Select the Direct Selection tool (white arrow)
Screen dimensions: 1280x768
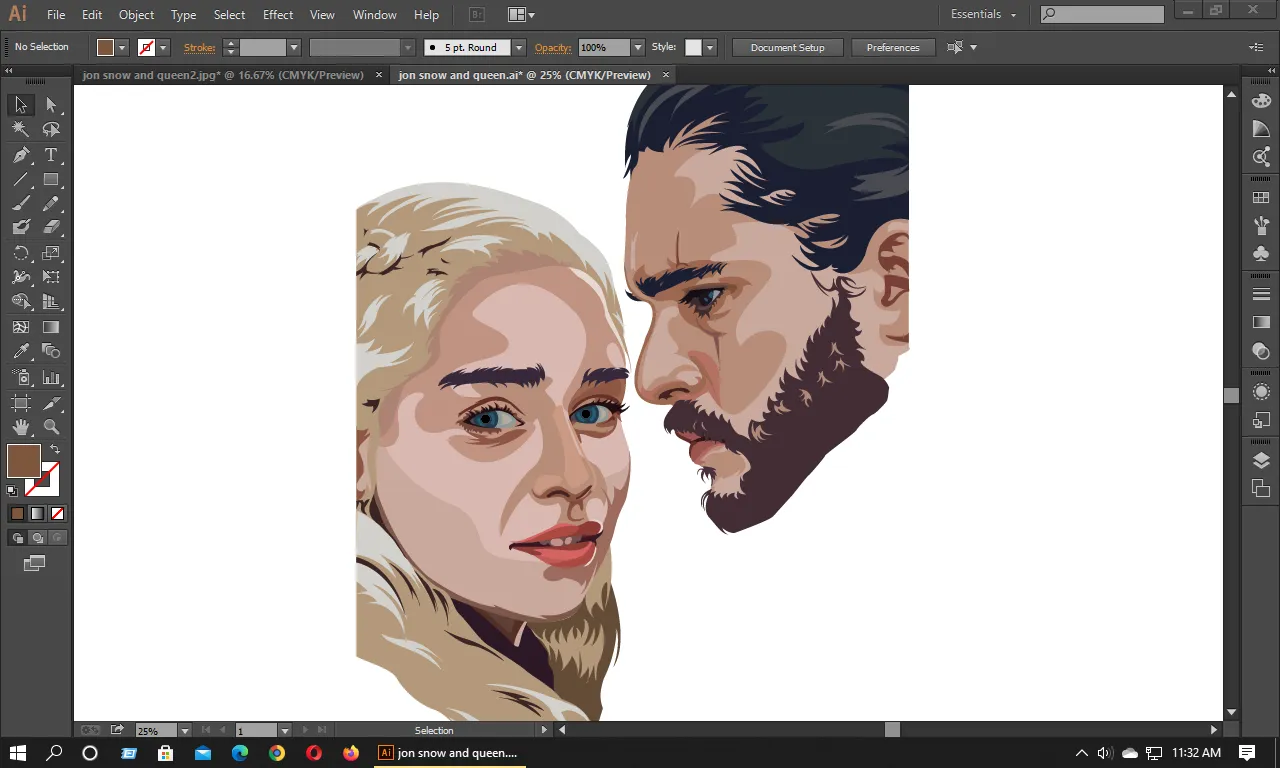click(x=51, y=105)
